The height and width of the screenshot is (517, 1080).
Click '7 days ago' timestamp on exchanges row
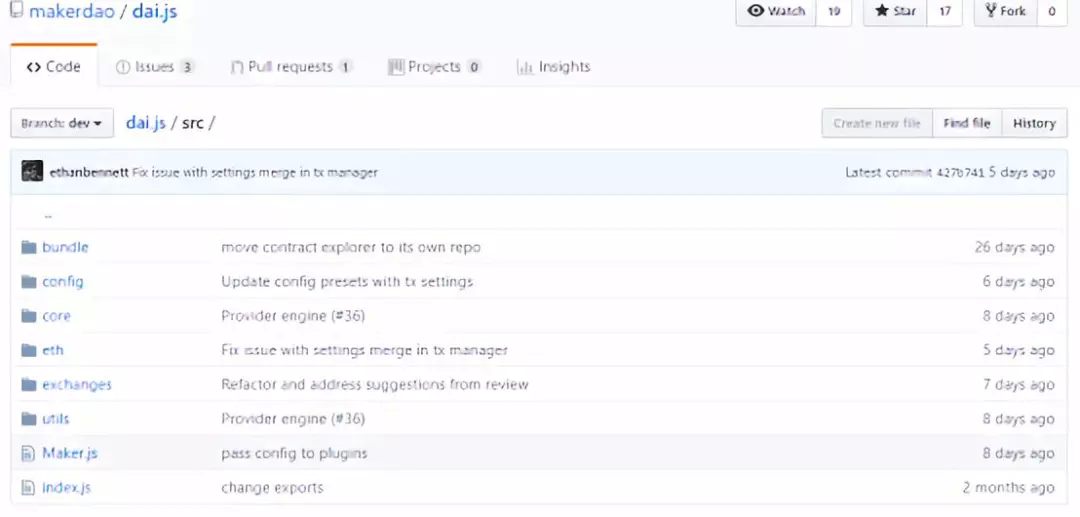1019,385
